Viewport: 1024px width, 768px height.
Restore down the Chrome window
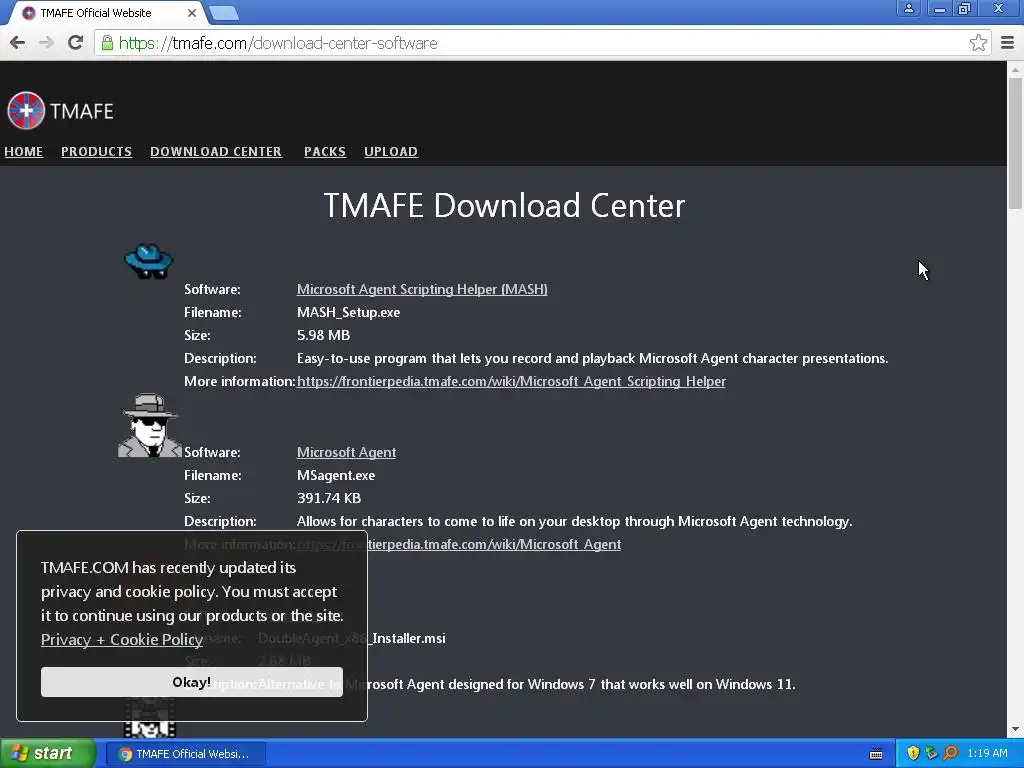click(x=964, y=8)
